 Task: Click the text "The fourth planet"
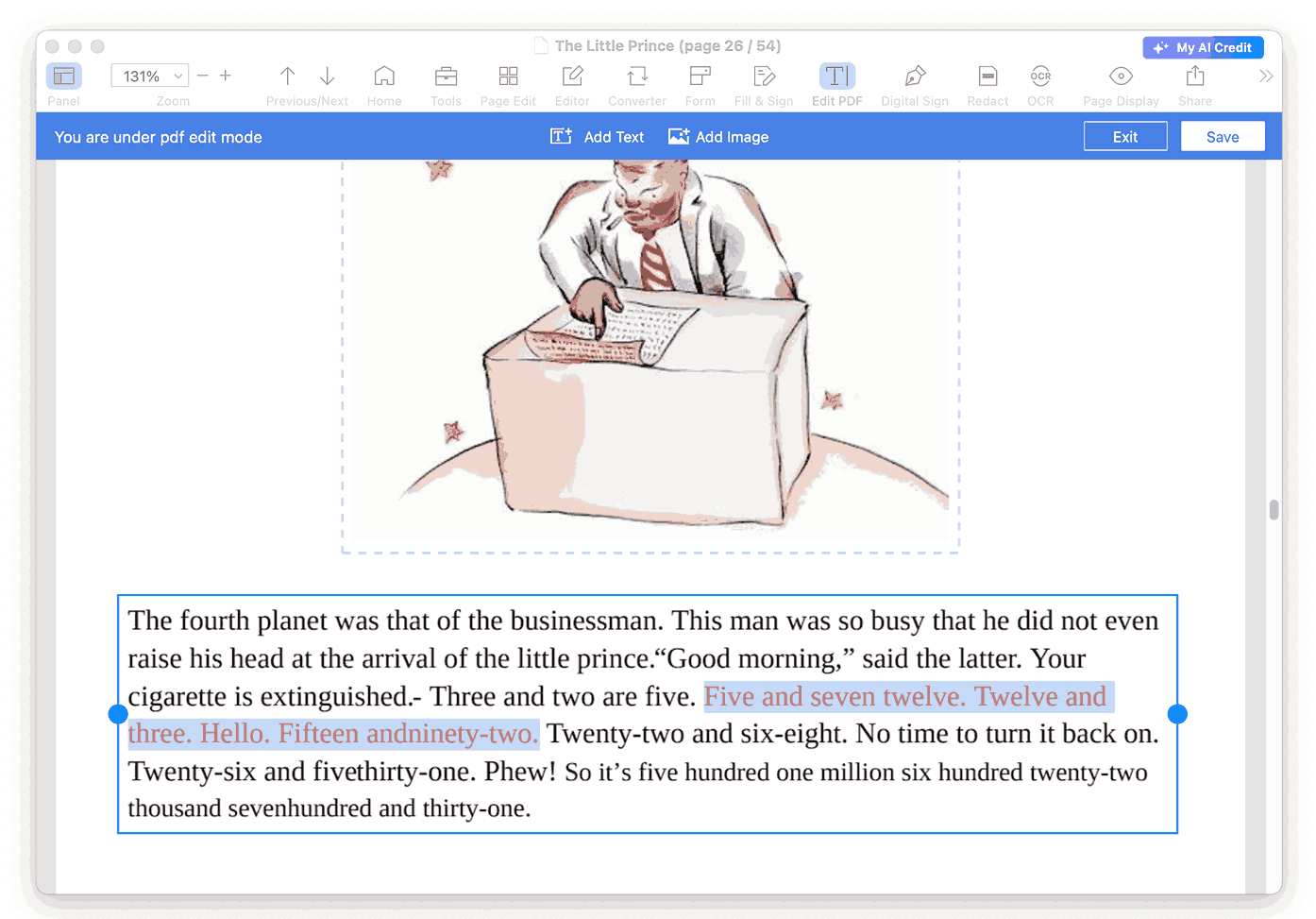pos(228,621)
